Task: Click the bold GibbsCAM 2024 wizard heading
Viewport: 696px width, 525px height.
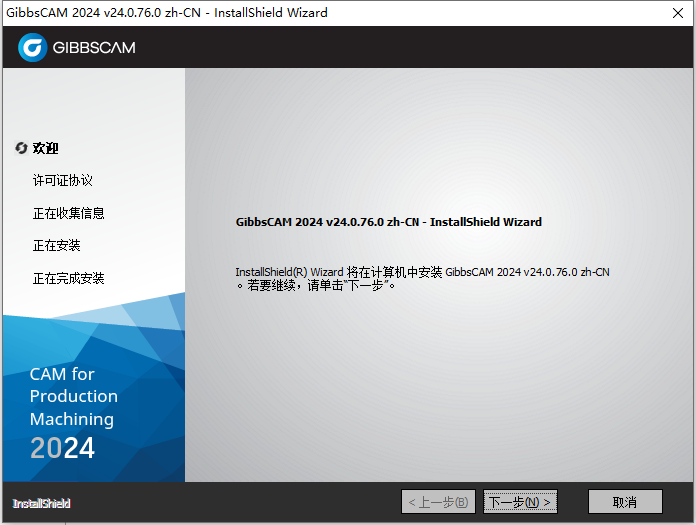Action: coord(388,222)
